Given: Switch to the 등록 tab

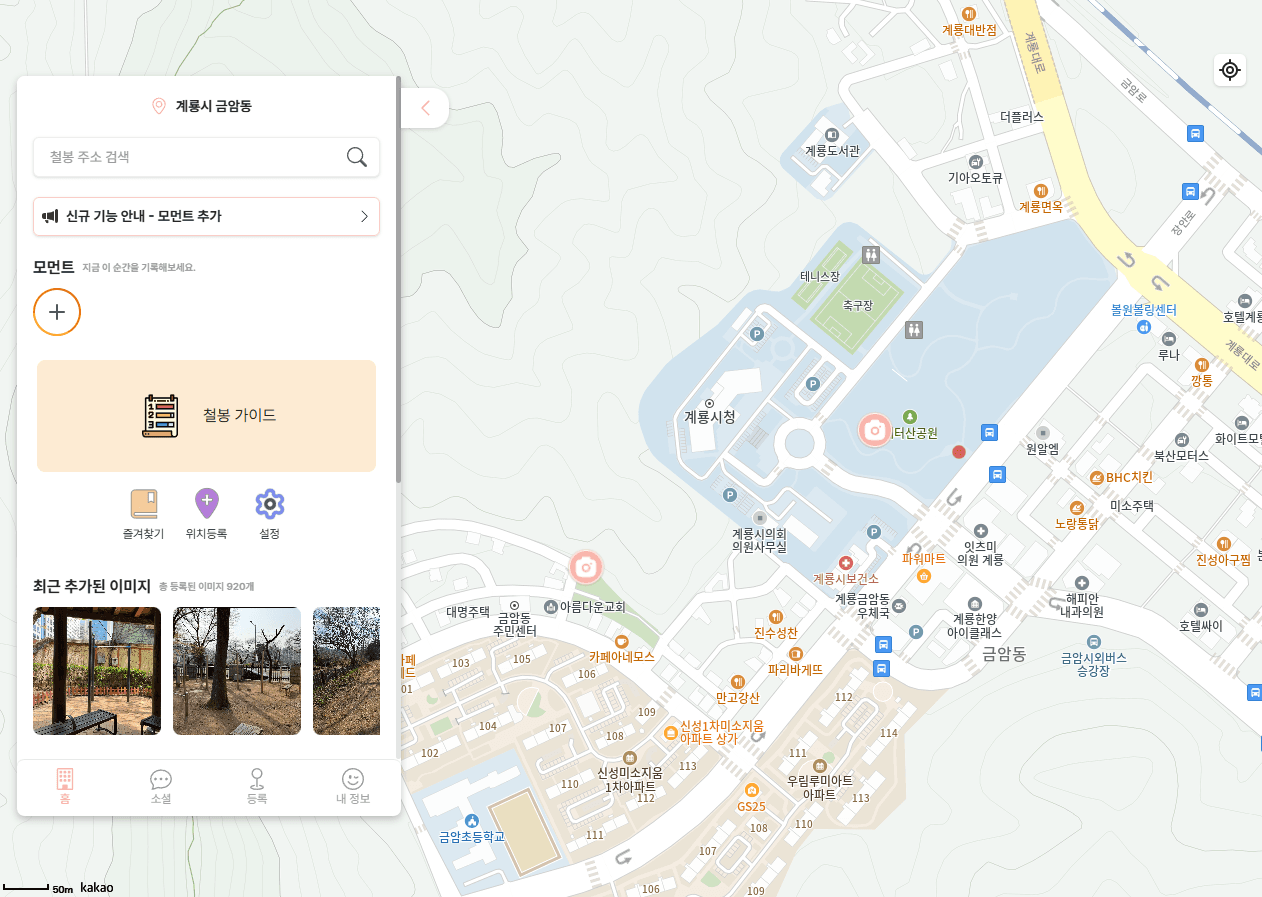Looking at the screenshot, I should click(257, 786).
